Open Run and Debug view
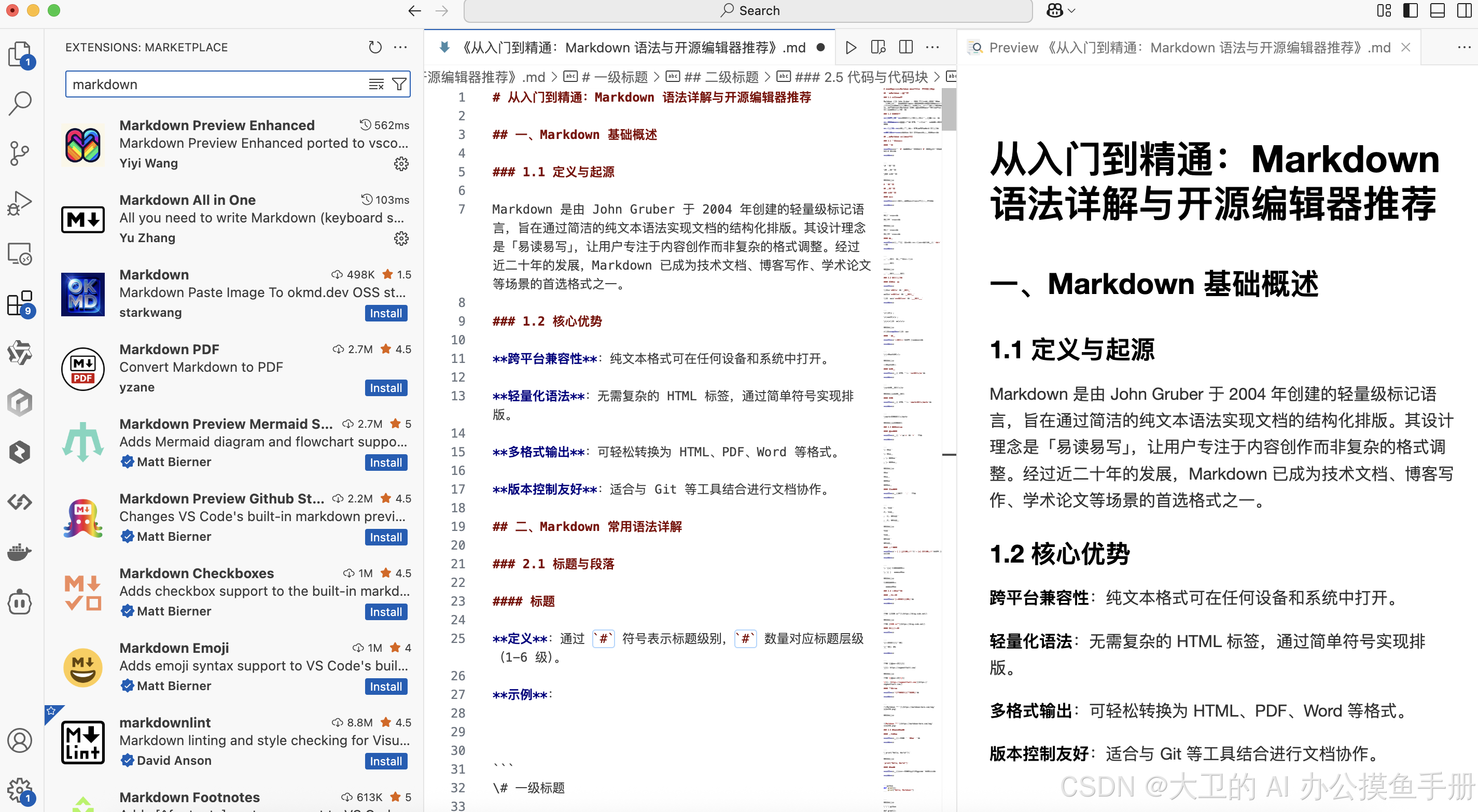 tap(20, 203)
